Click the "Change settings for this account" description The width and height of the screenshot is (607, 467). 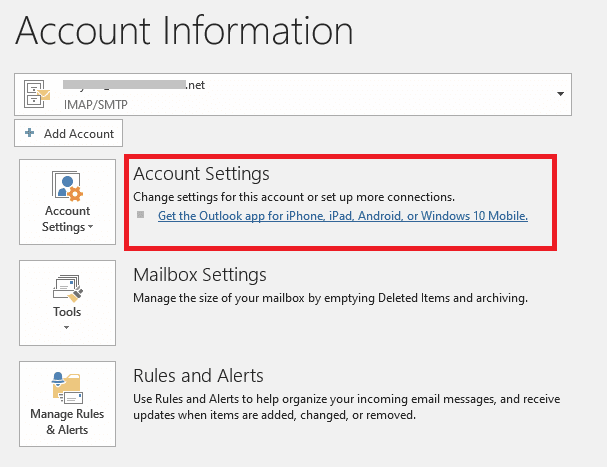[294, 197]
